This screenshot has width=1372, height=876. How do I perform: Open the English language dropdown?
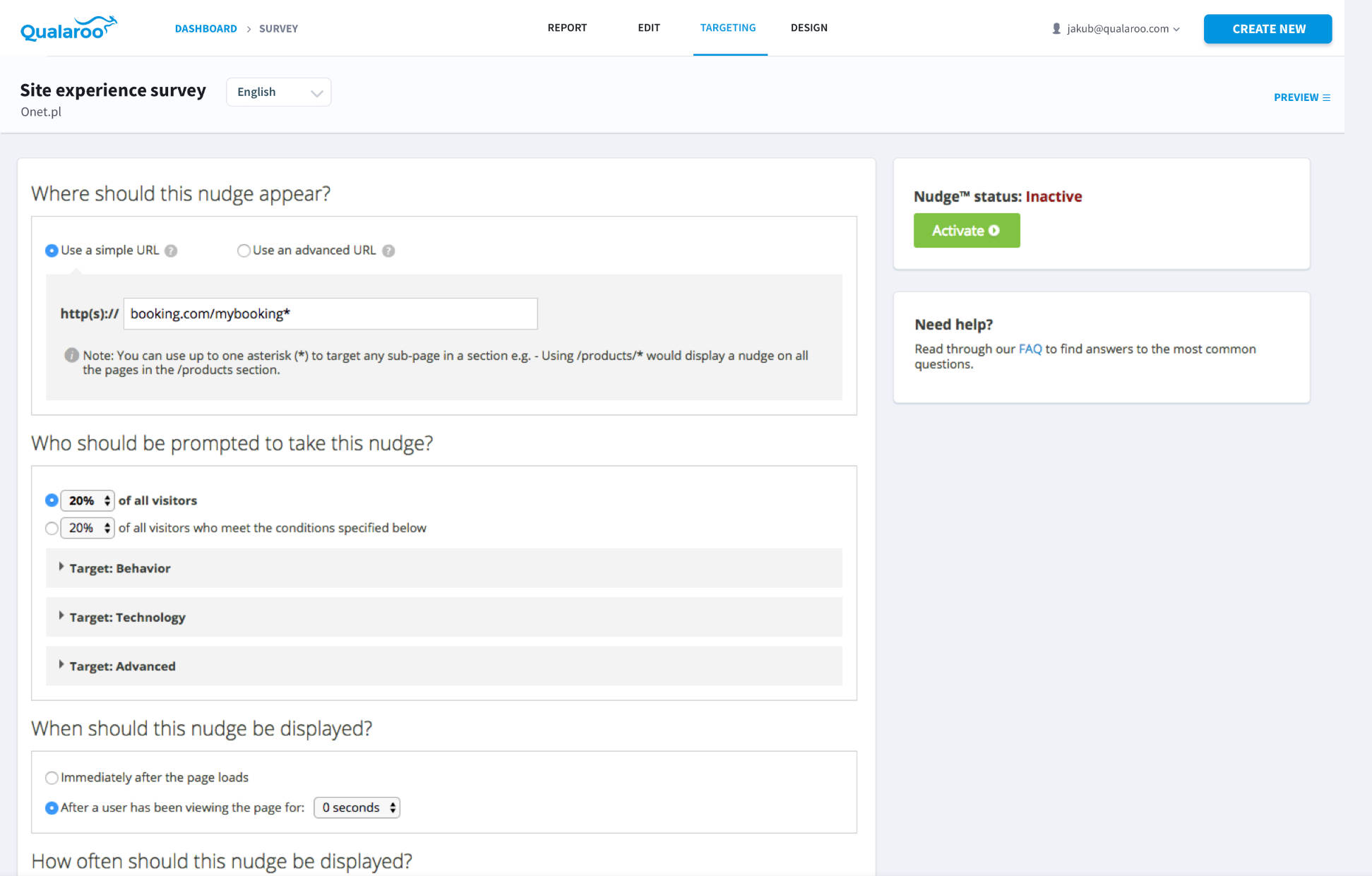(278, 92)
